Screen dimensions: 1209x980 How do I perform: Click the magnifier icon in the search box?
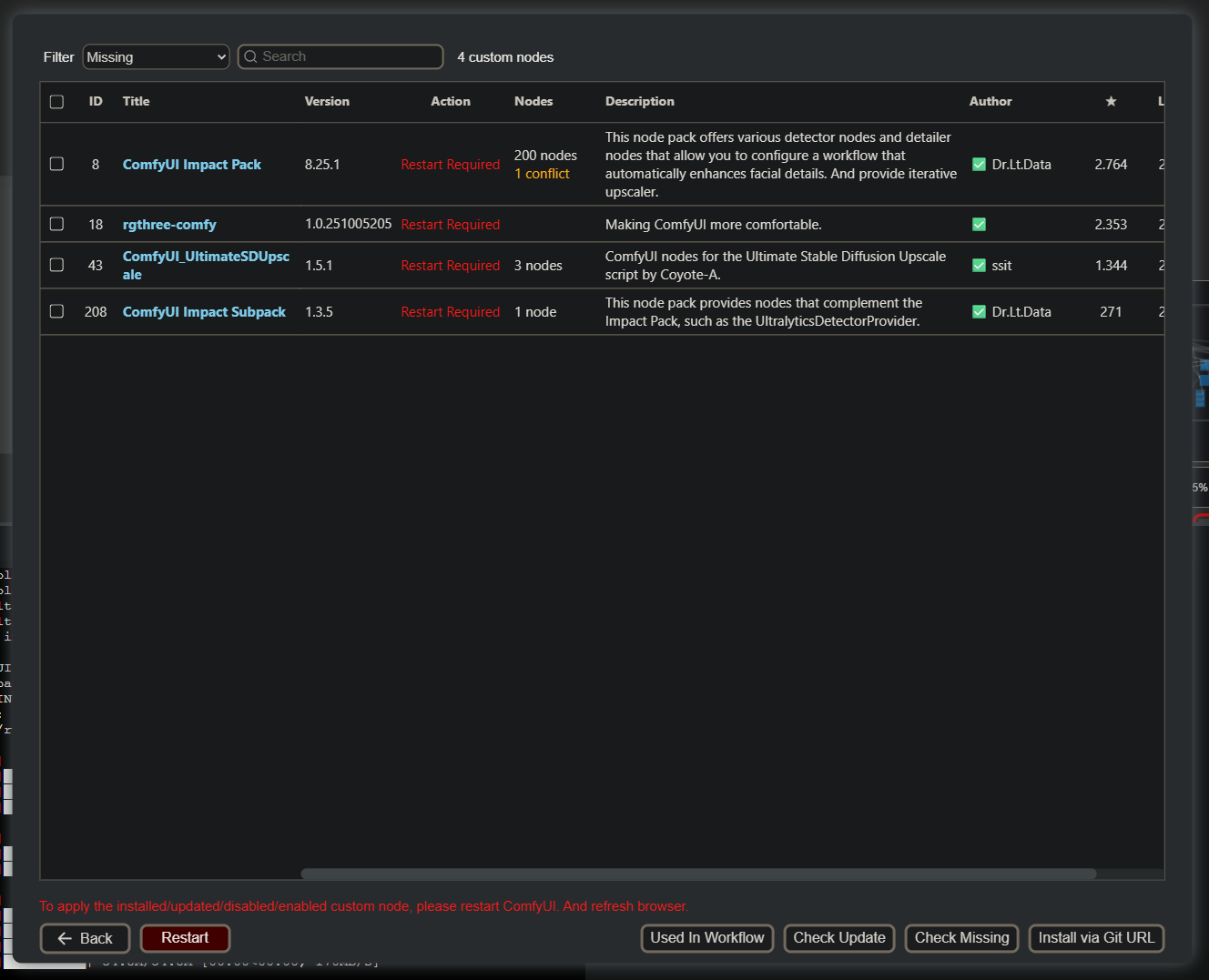pos(250,56)
